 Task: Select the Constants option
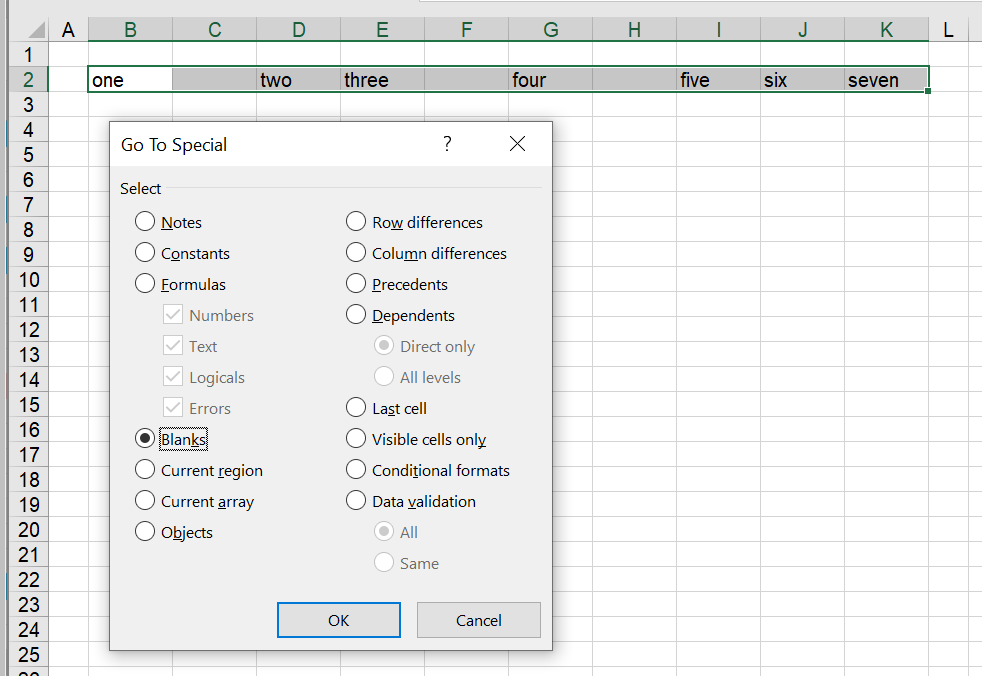point(145,253)
